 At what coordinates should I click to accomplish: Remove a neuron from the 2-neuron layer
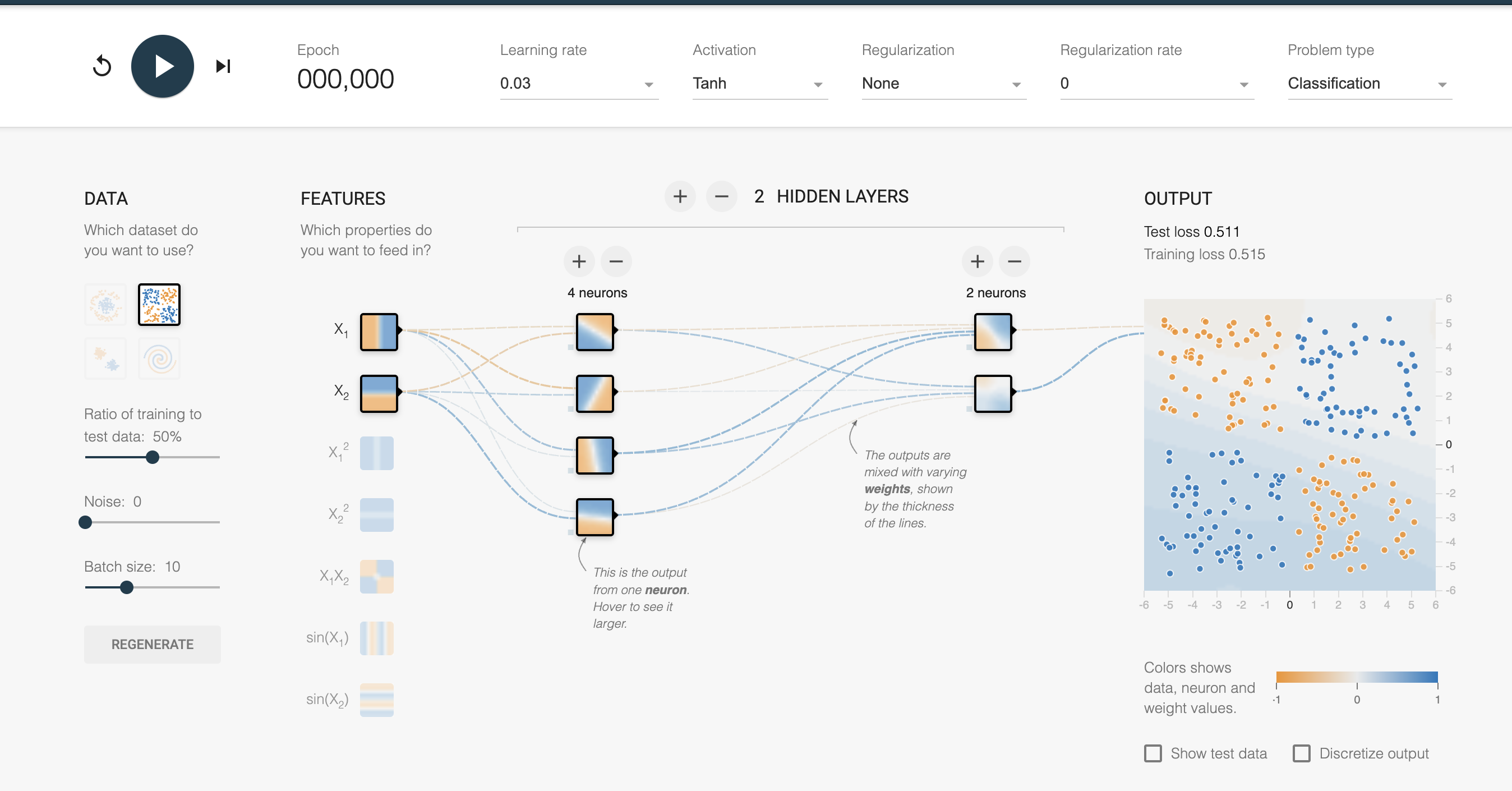[1015, 261]
